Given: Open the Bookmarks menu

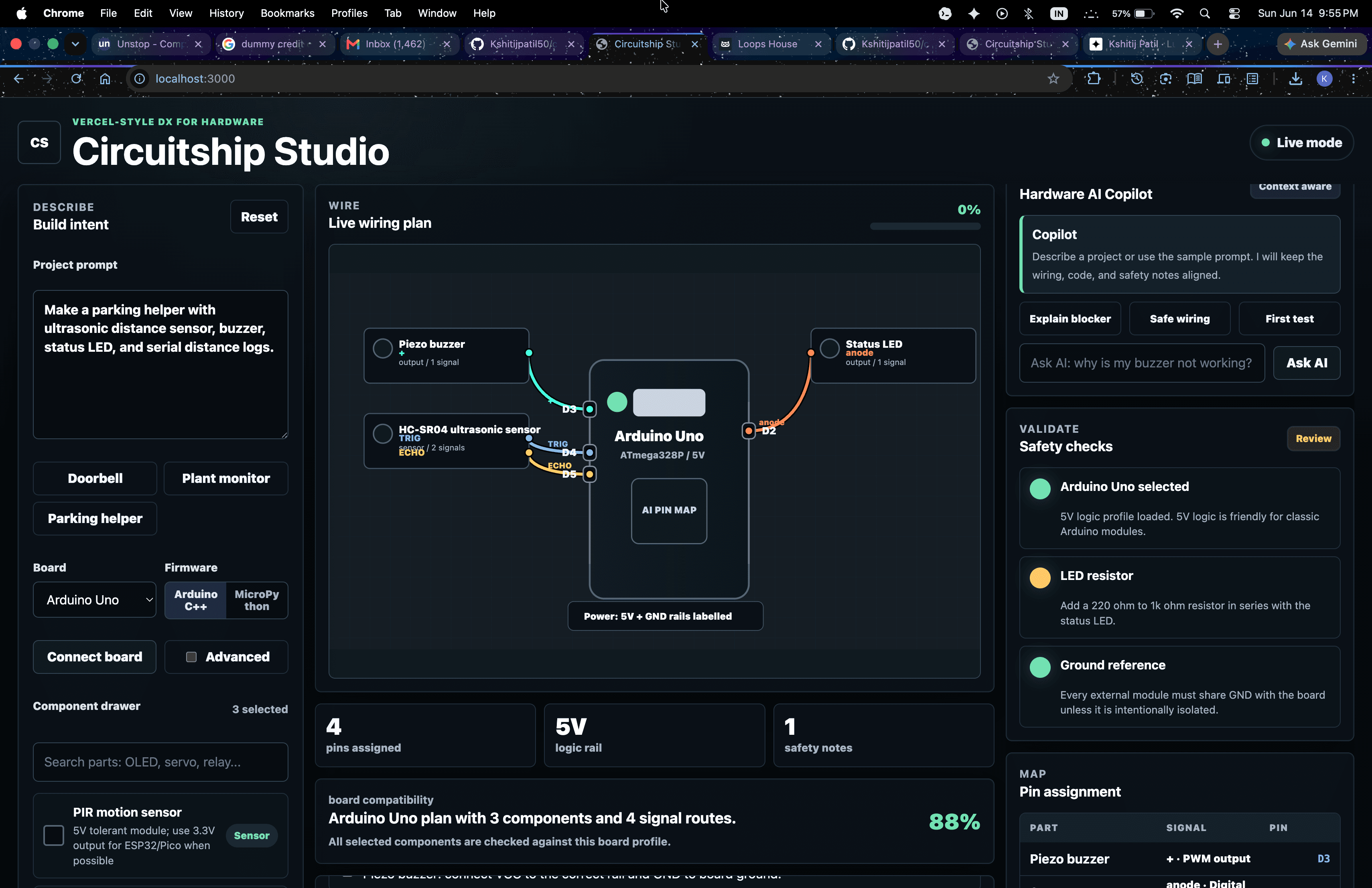Looking at the screenshot, I should pyautogui.click(x=287, y=13).
